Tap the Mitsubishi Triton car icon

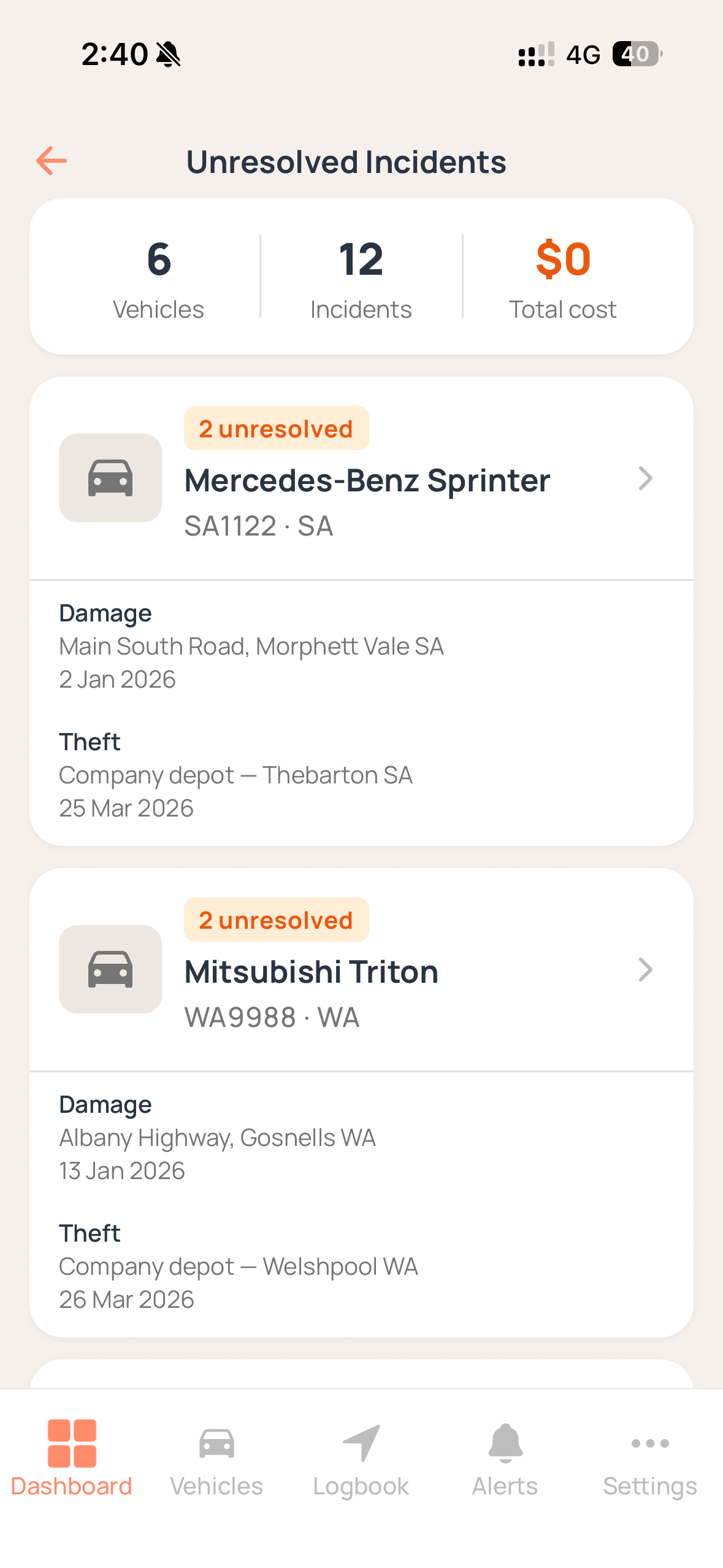point(110,969)
